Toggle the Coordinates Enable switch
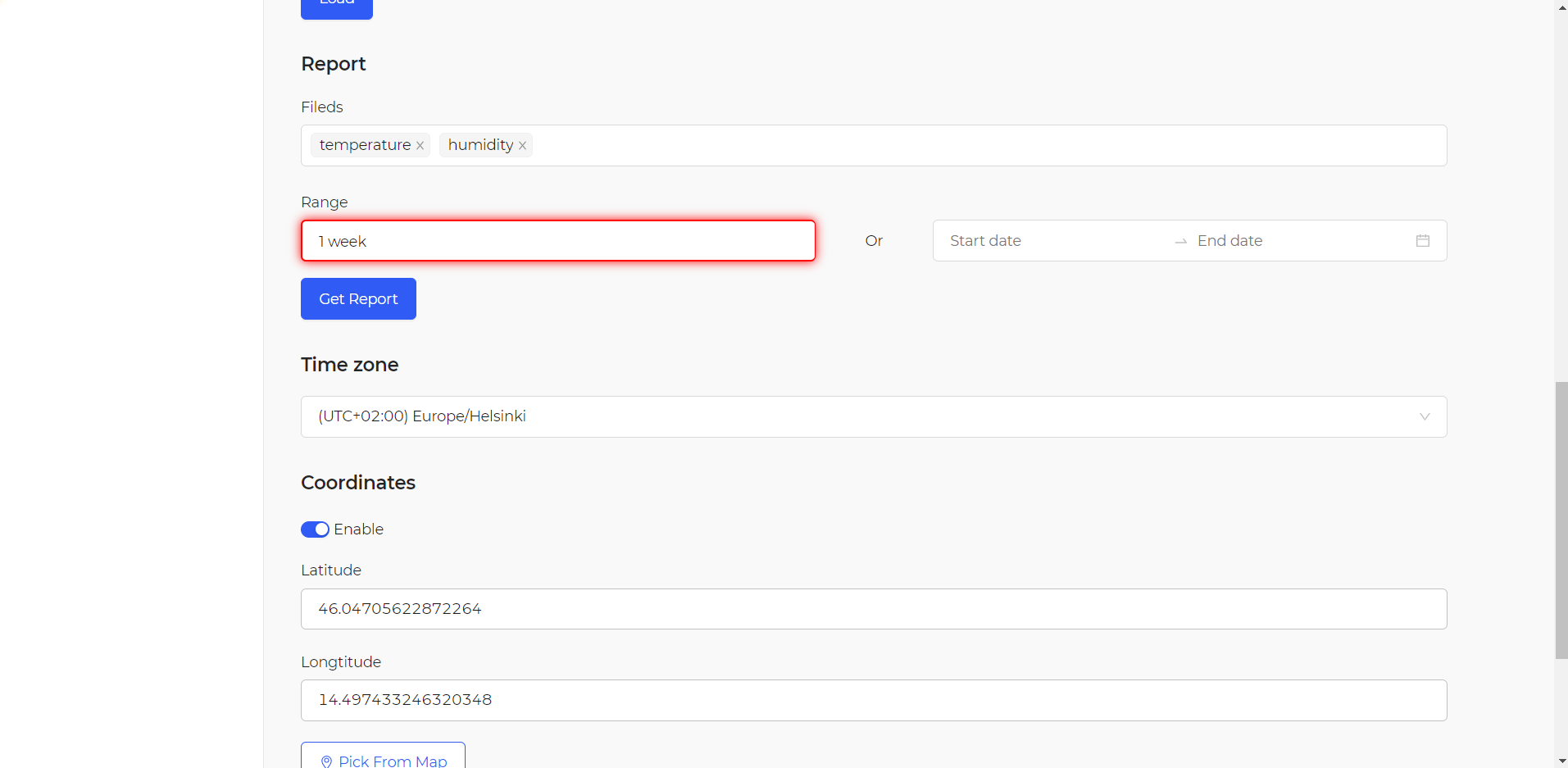This screenshot has height=768, width=1568. pyautogui.click(x=315, y=529)
